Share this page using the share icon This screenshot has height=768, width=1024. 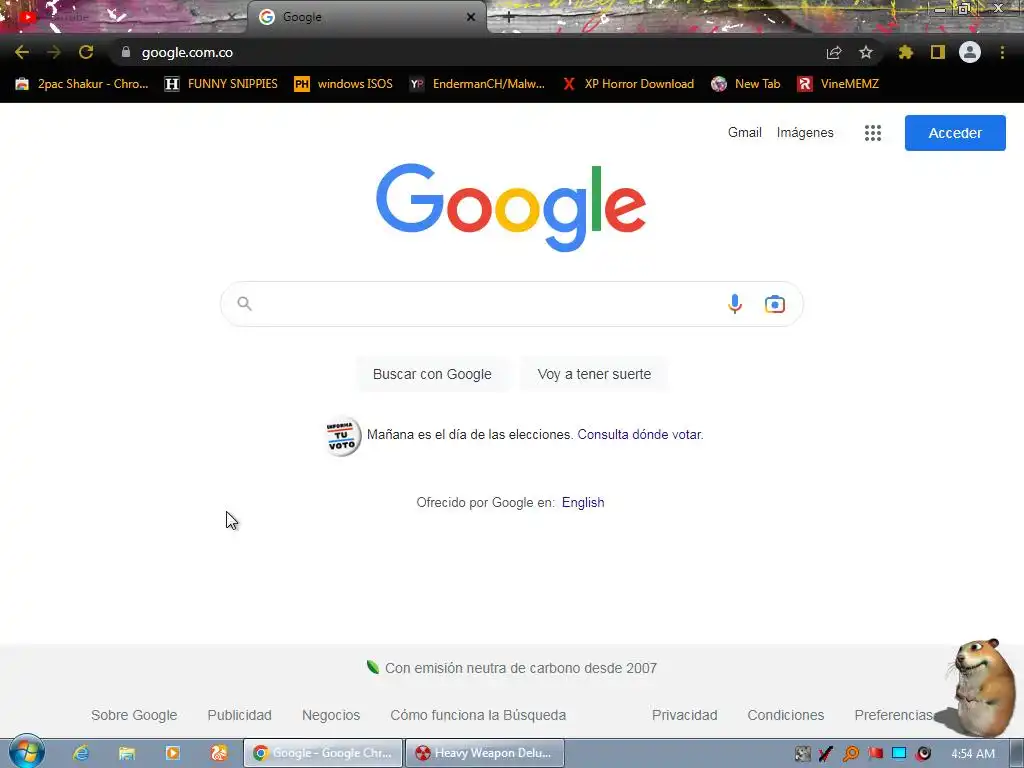tap(834, 52)
